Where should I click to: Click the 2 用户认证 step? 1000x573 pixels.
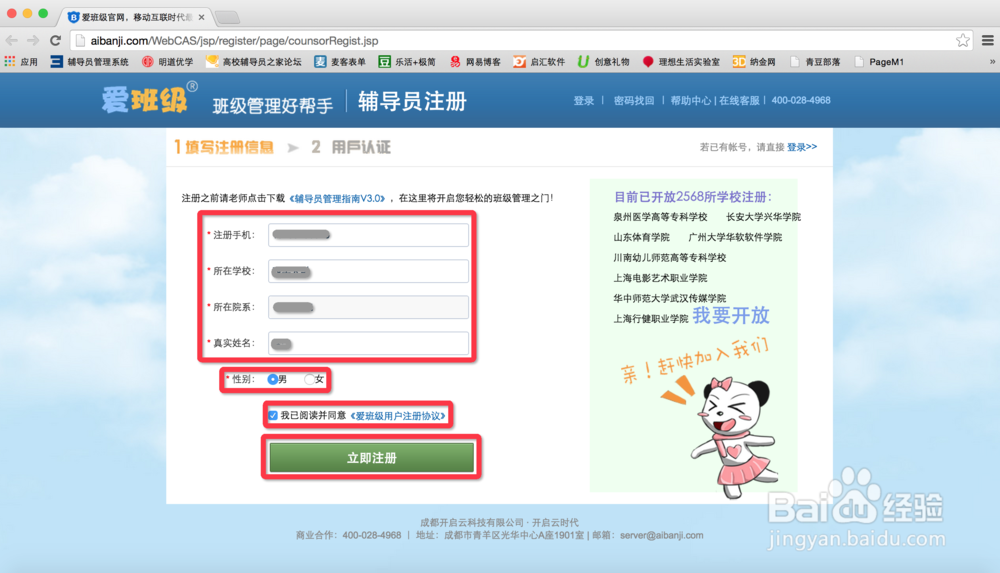pyautogui.click(x=351, y=147)
